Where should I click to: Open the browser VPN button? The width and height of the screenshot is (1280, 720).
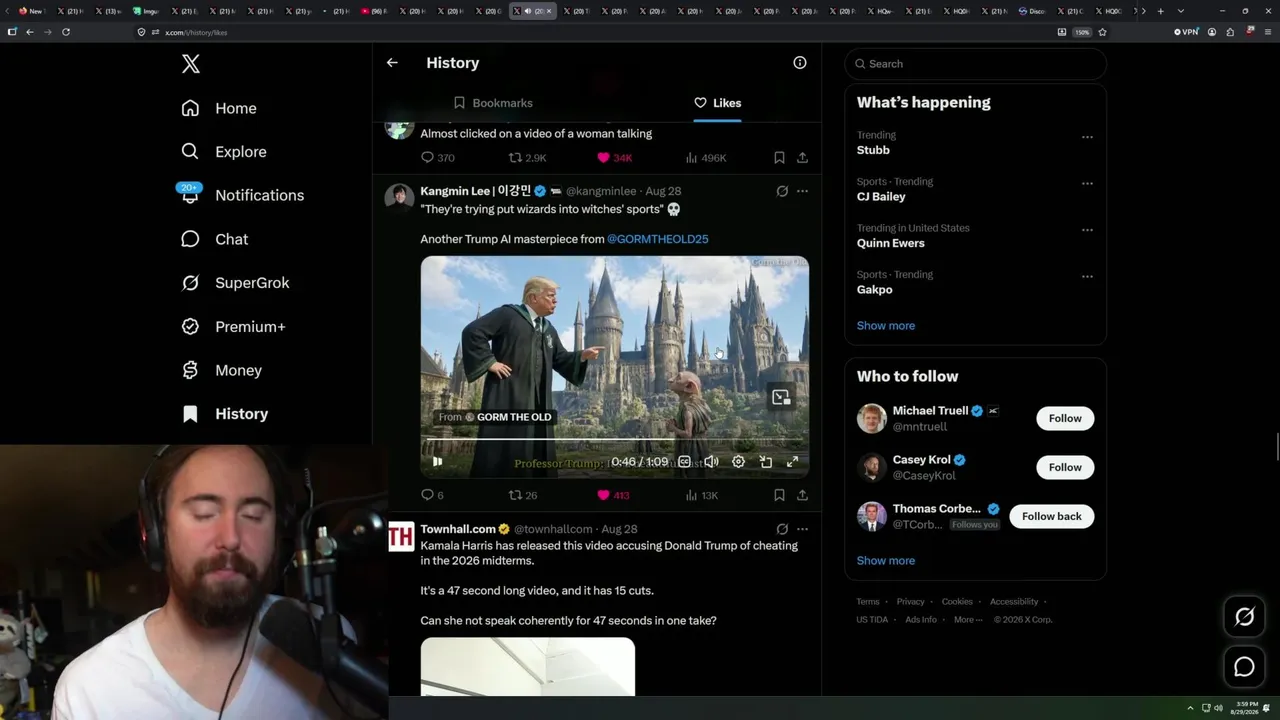point(1186,32)
